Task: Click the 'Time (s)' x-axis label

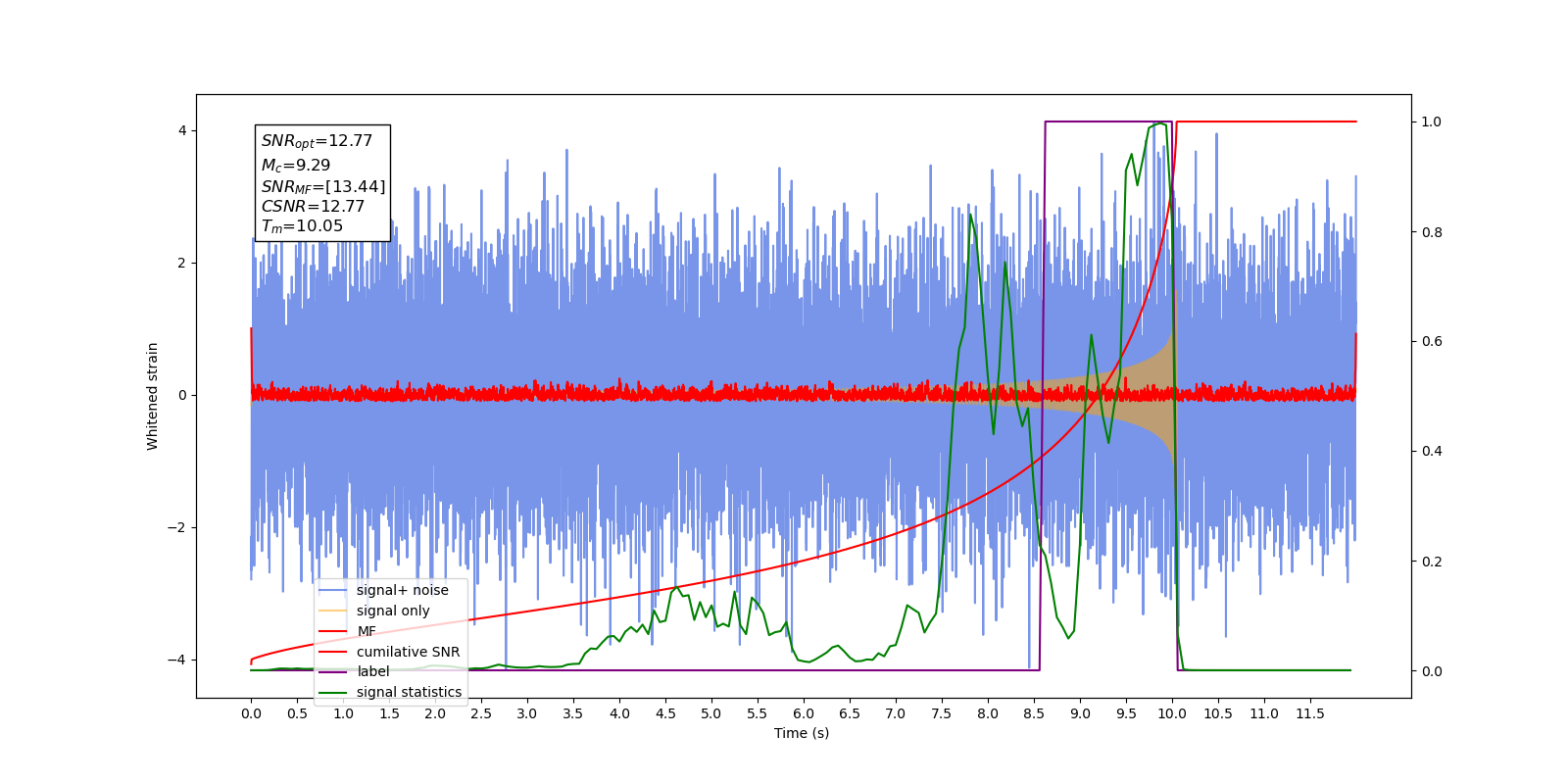Action: [802, 733]
